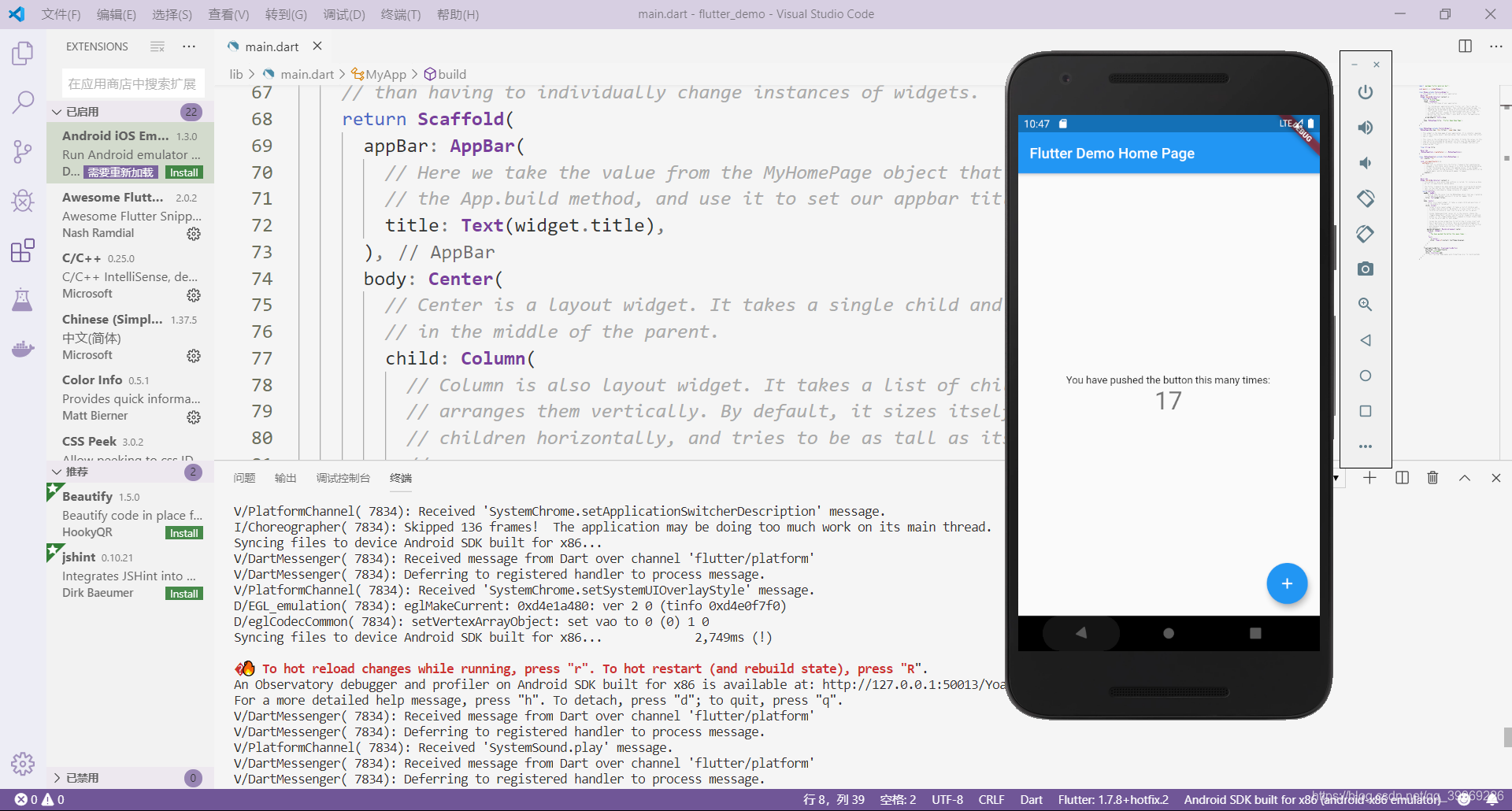
Task: Toggle volume up on the emulator
Action: click(1366, 128)
